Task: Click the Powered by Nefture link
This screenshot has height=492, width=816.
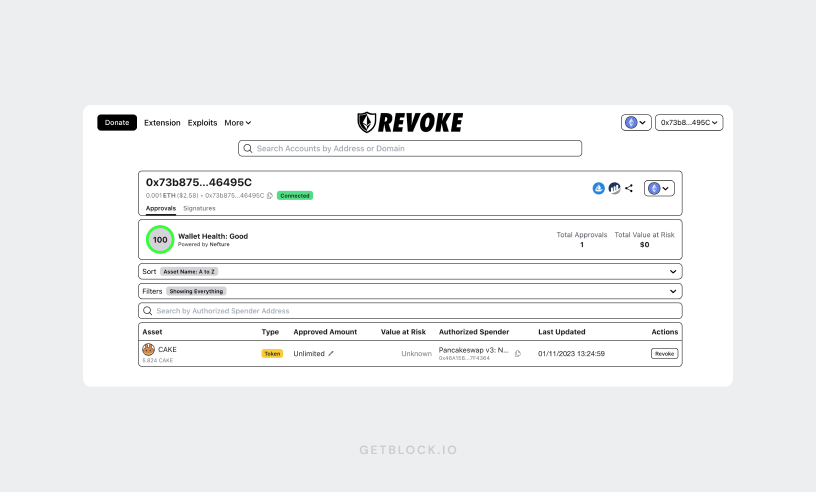Action: tap(203, 244)
